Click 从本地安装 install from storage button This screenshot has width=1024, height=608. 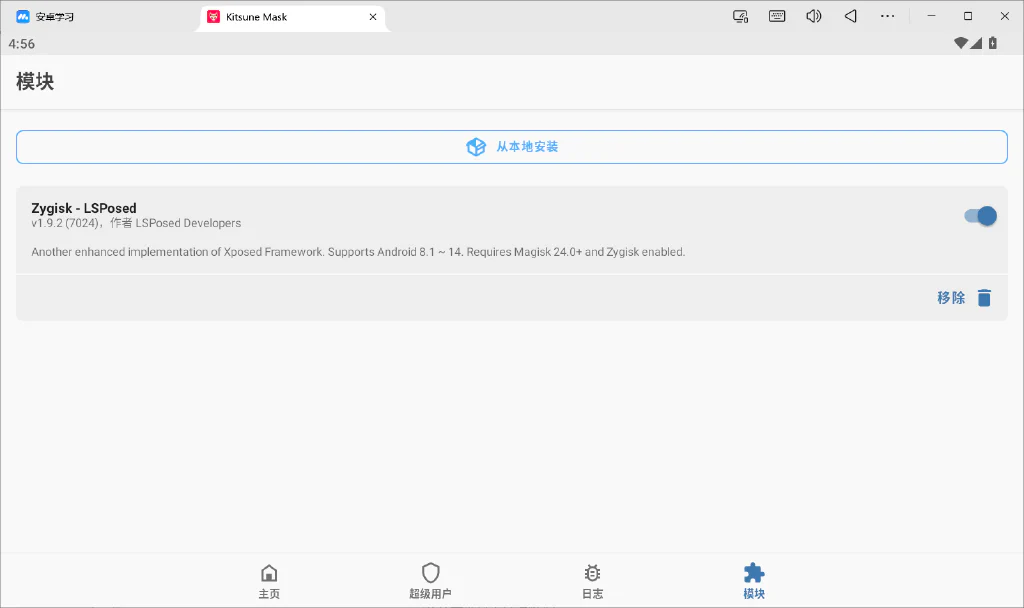click(x=512, y=147)
